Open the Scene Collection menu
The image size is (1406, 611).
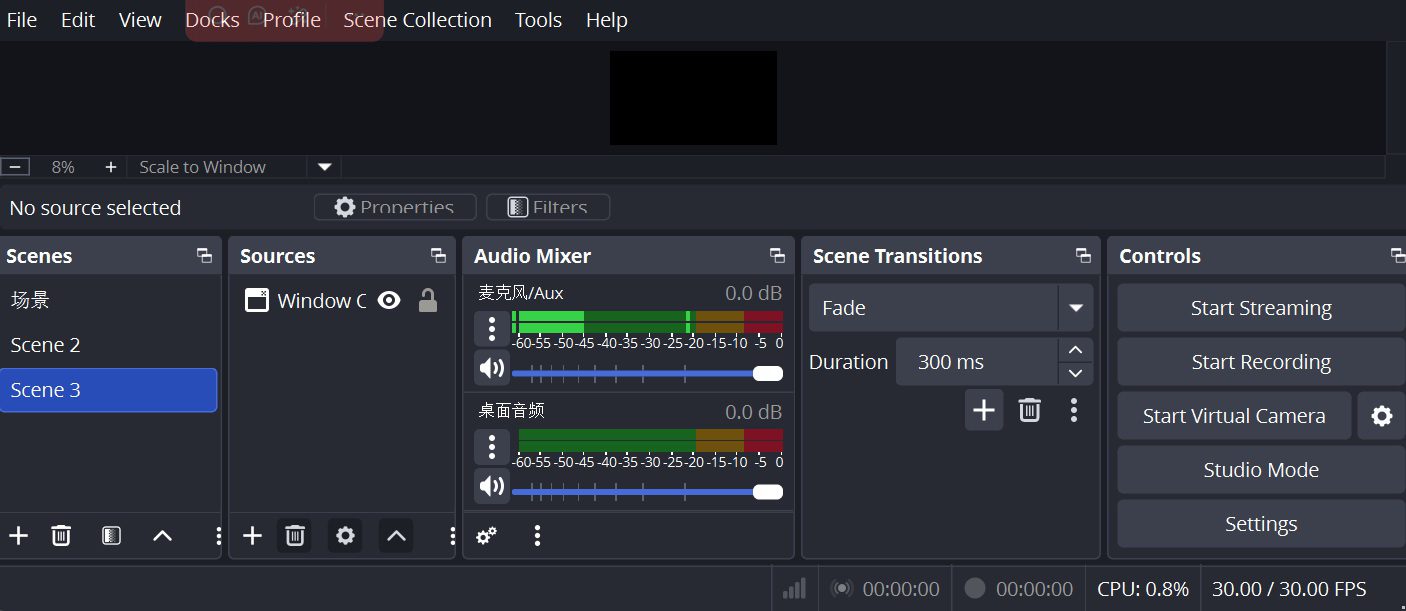click(417, 20)
